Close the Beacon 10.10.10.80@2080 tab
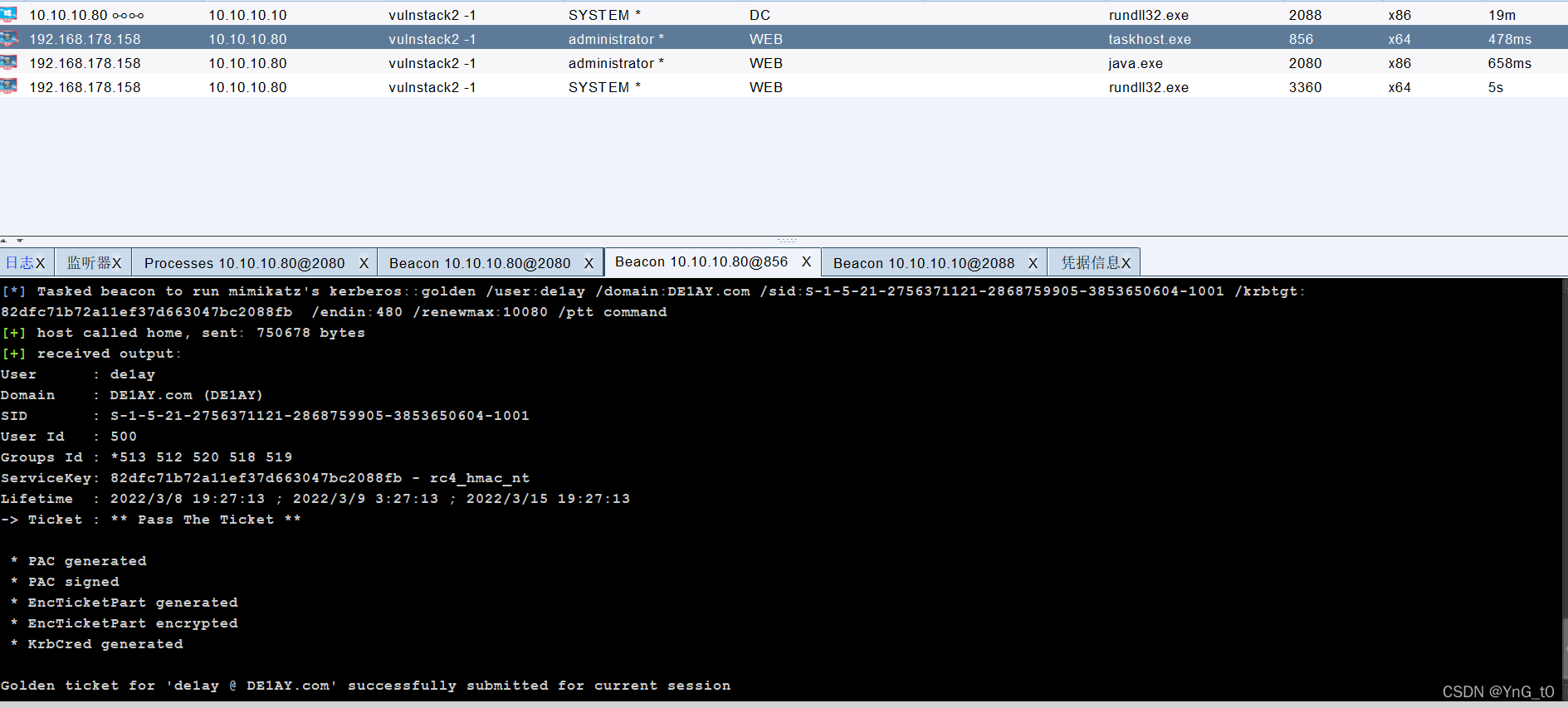 pyautogui.click(x=589, y=263)
